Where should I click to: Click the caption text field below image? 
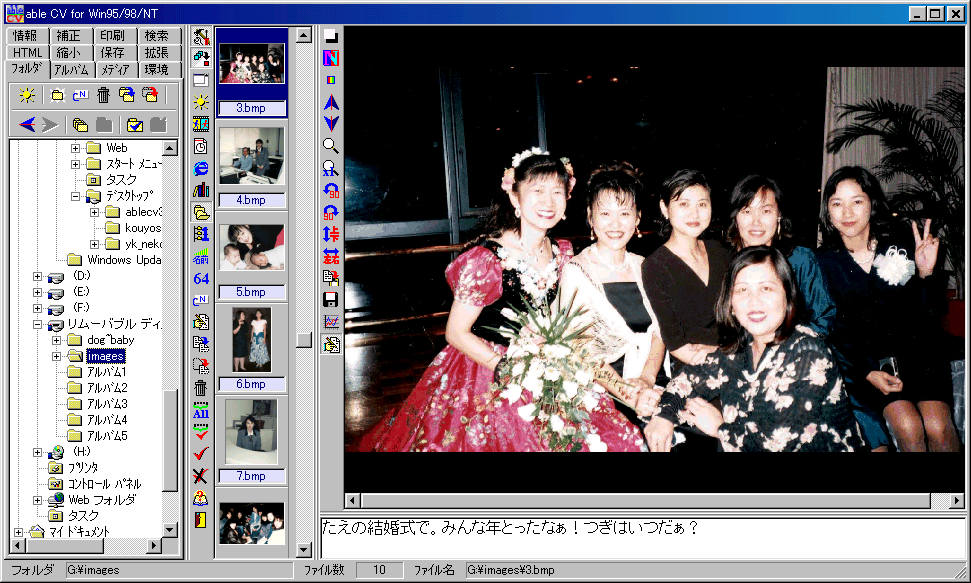[x=640, y=537]
